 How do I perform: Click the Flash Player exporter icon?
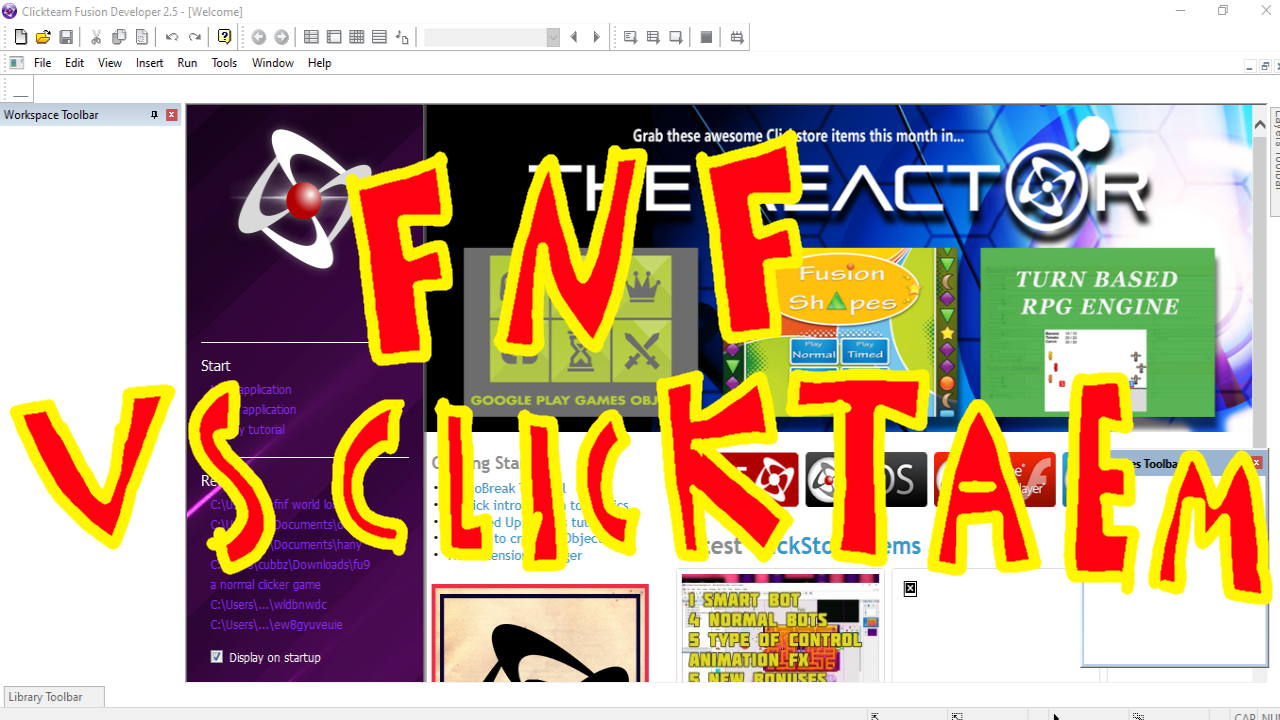click(994, 479)
